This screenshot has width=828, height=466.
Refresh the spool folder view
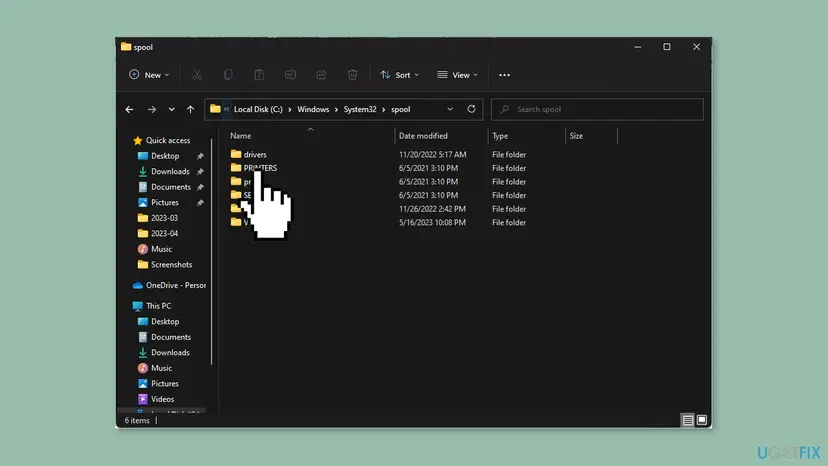(x=472, y=109)
